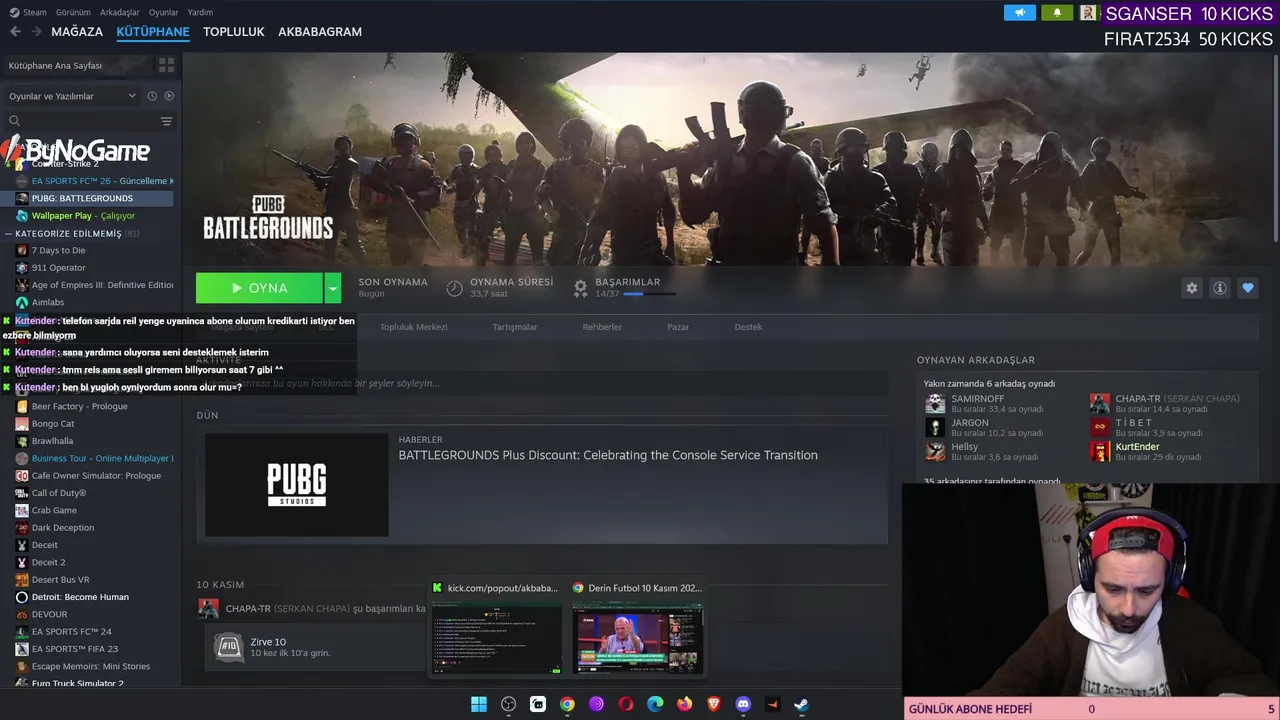
Task: Select the KÜTÜPHANE tab
Action: point(153,32)
